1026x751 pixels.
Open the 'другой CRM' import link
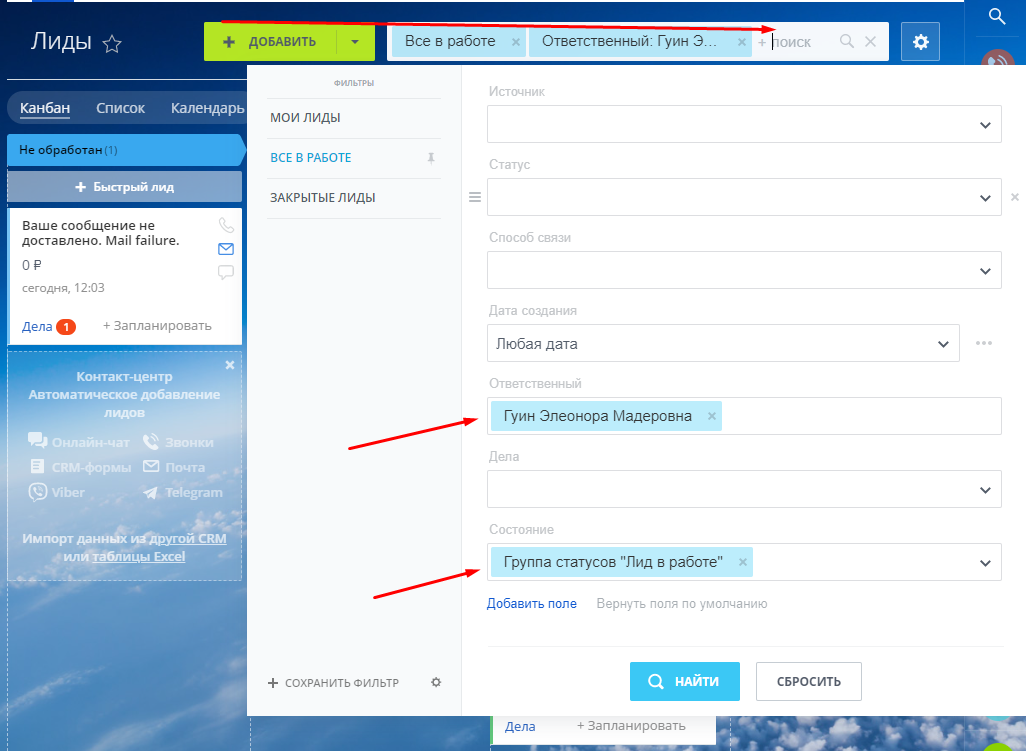[x=188, y=538]
